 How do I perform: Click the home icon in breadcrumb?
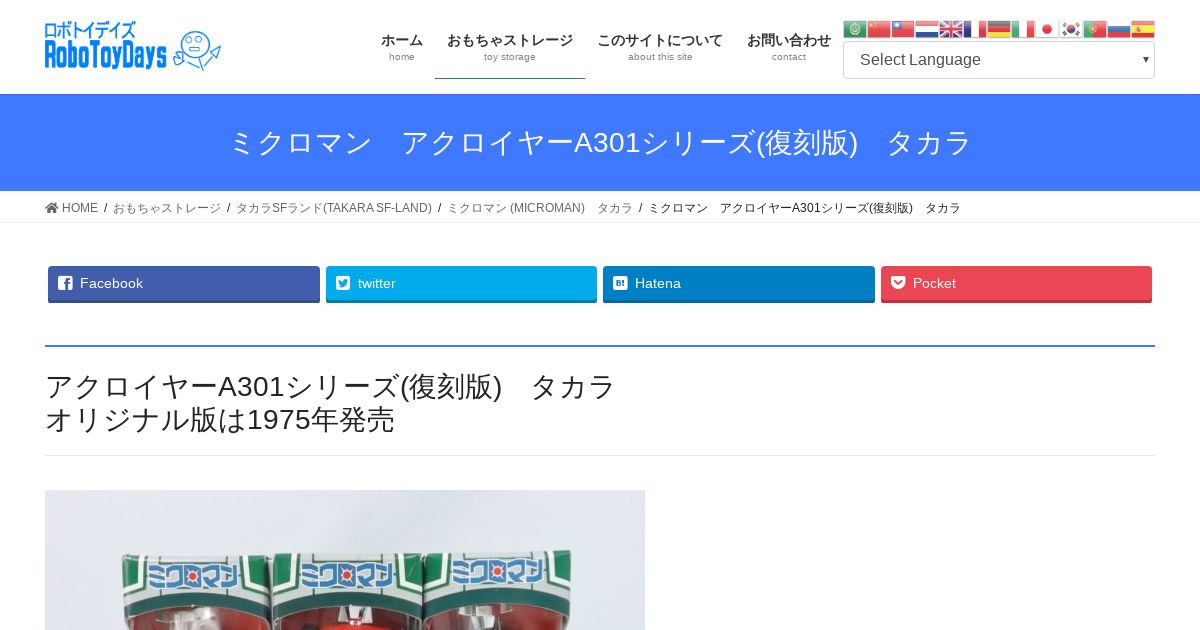(x=52, y=208)
